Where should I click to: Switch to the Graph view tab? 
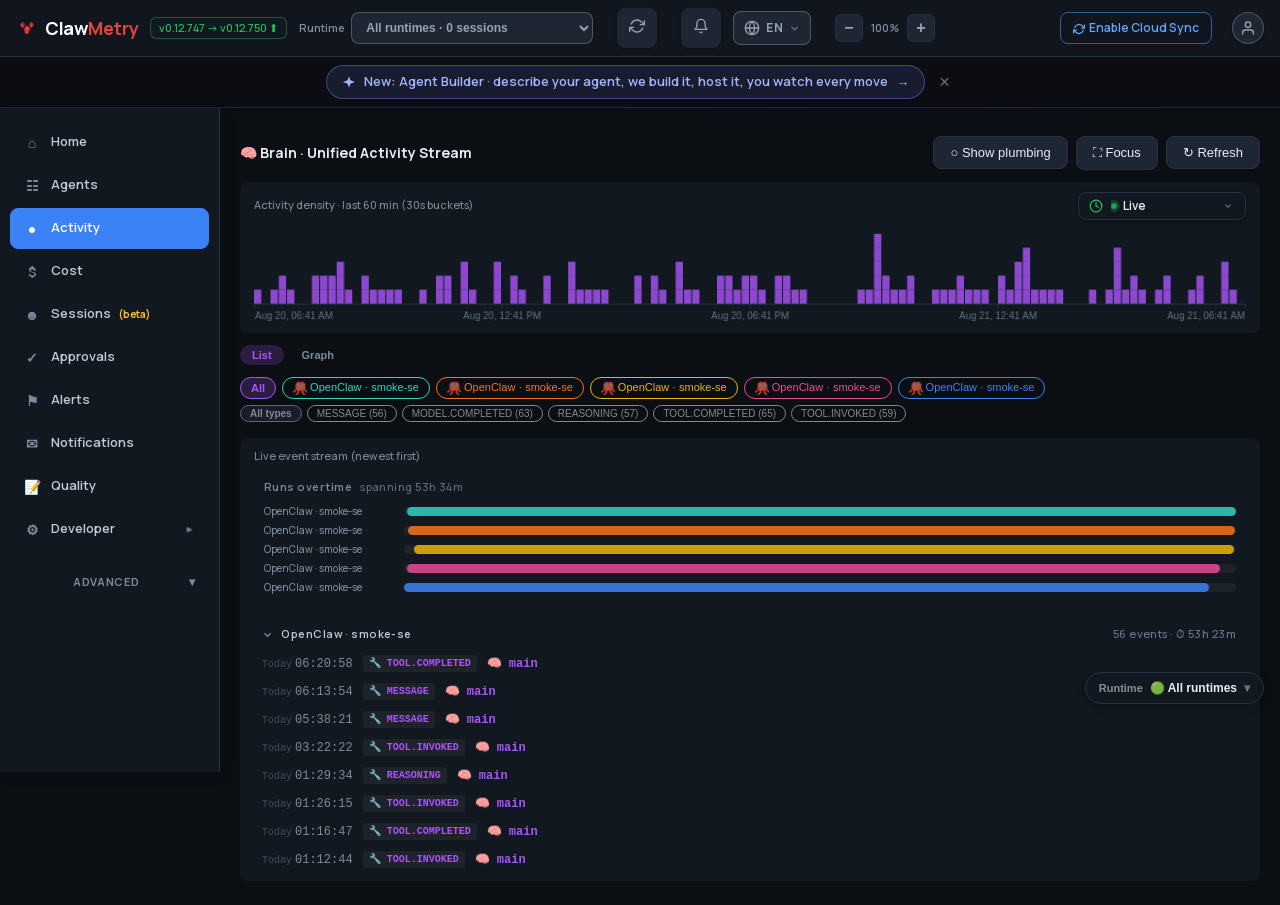[x=318, y=355]
